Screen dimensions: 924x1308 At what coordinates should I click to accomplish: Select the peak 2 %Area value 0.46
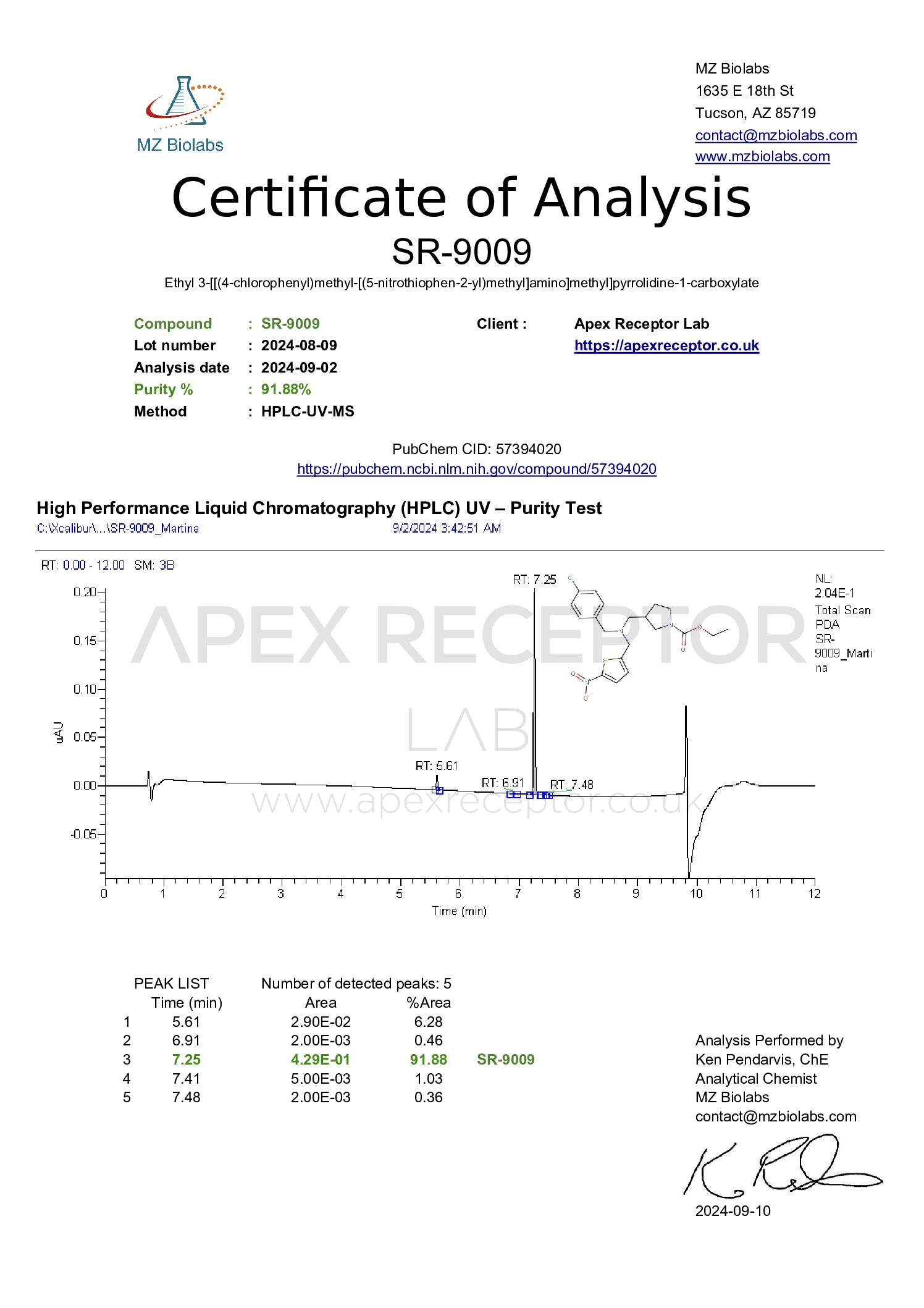[x=429, y=1040]
